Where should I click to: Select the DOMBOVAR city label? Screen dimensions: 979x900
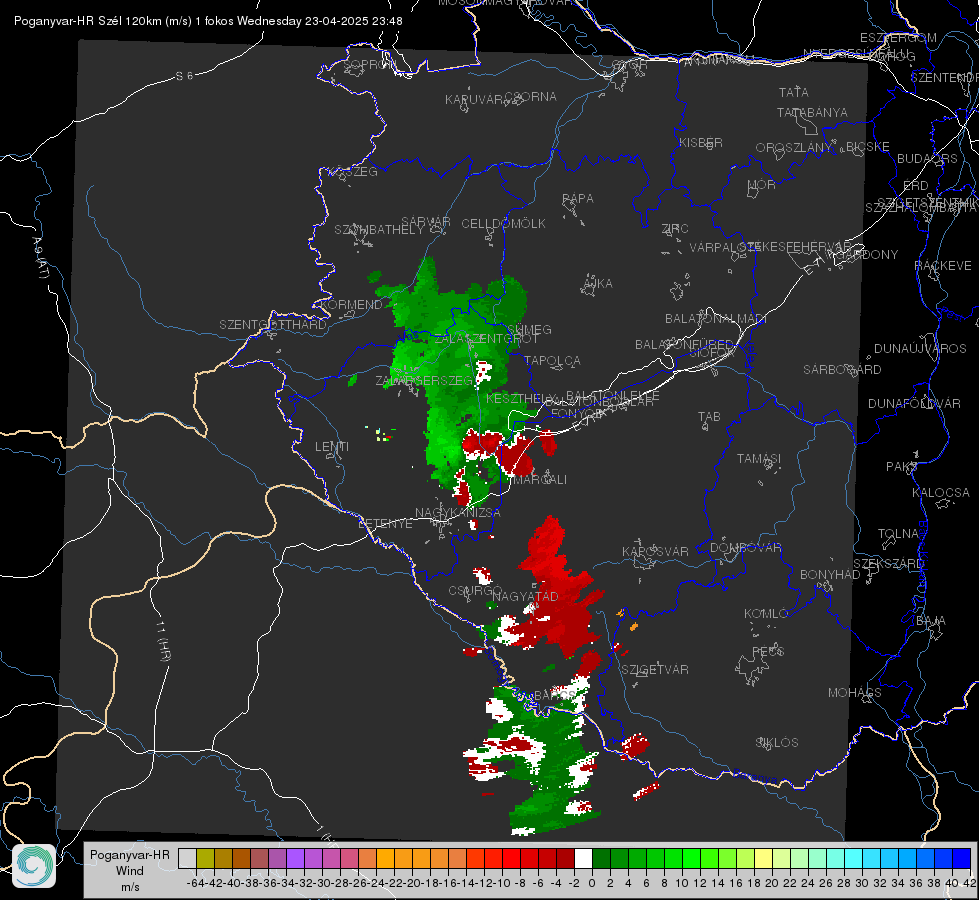click(x=745, y=548)
